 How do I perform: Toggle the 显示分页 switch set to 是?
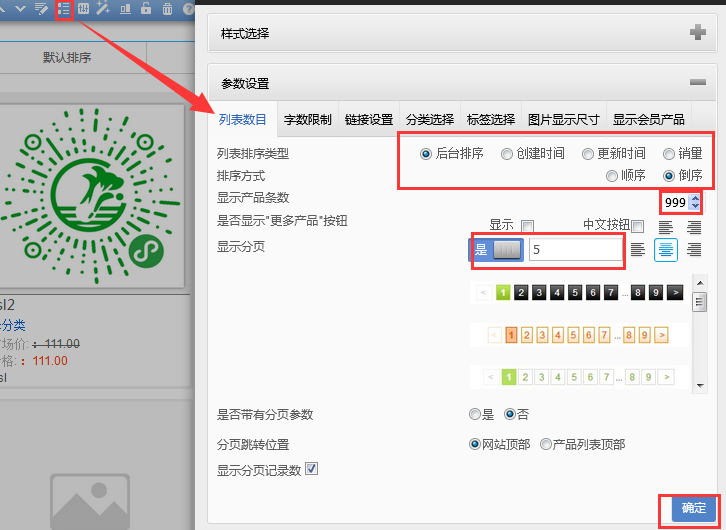pos(495,250)
